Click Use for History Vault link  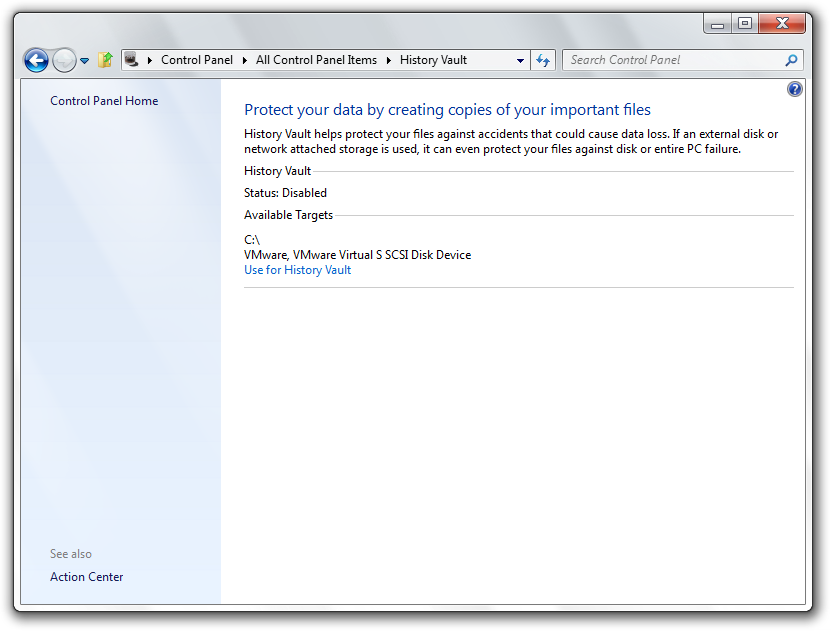[x=297, y=270]
